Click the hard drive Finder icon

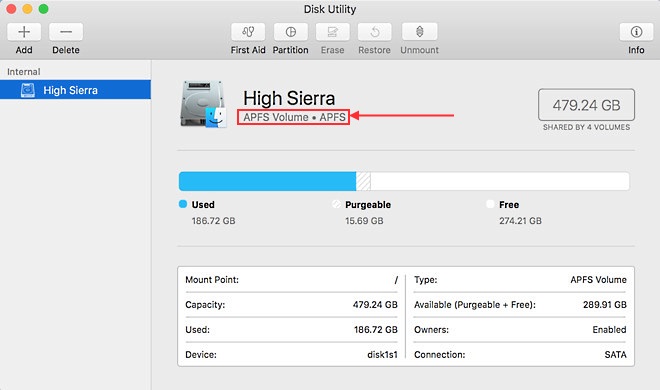point(204,104)
